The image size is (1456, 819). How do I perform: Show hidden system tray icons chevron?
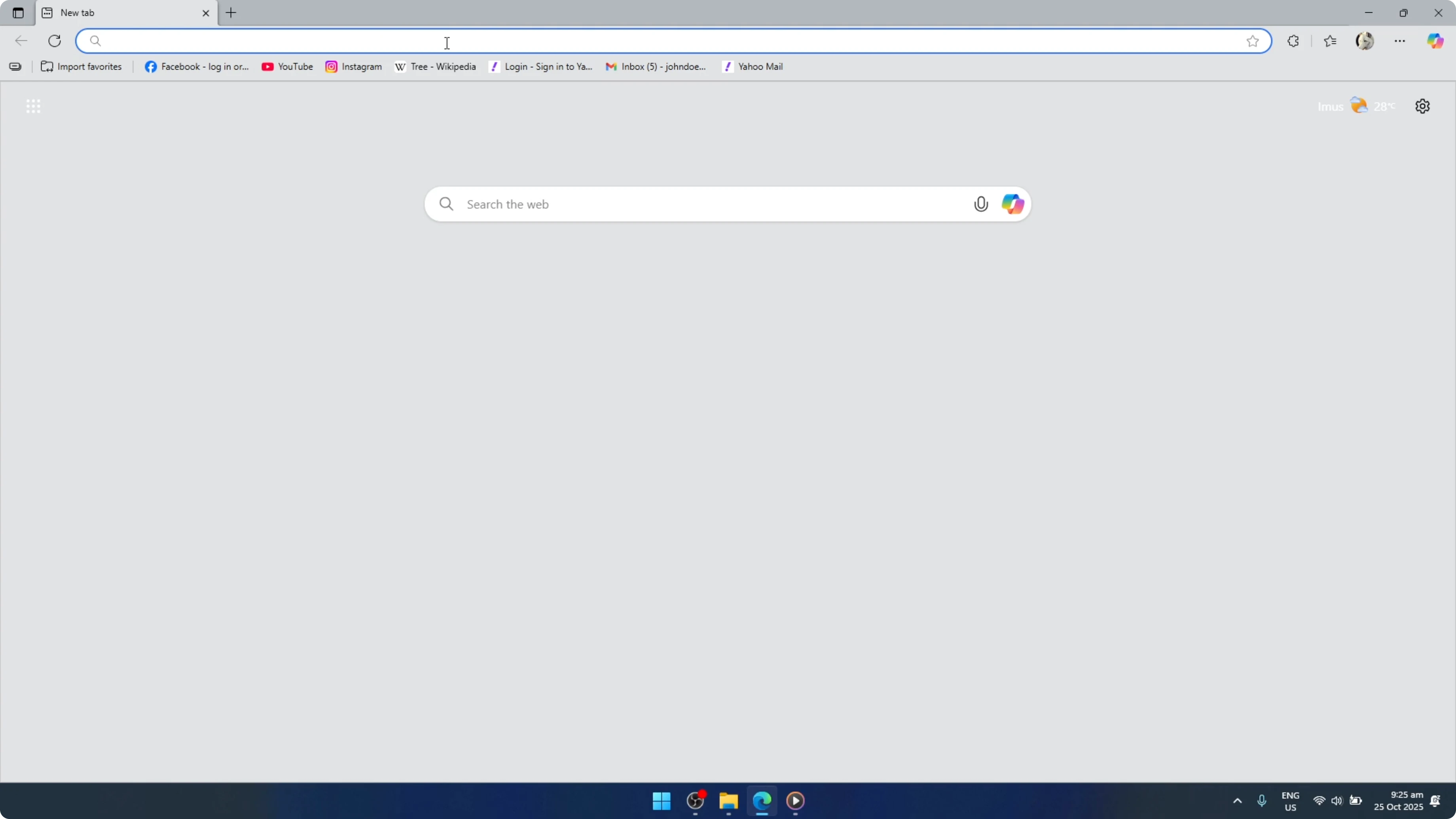[1237, 801]
